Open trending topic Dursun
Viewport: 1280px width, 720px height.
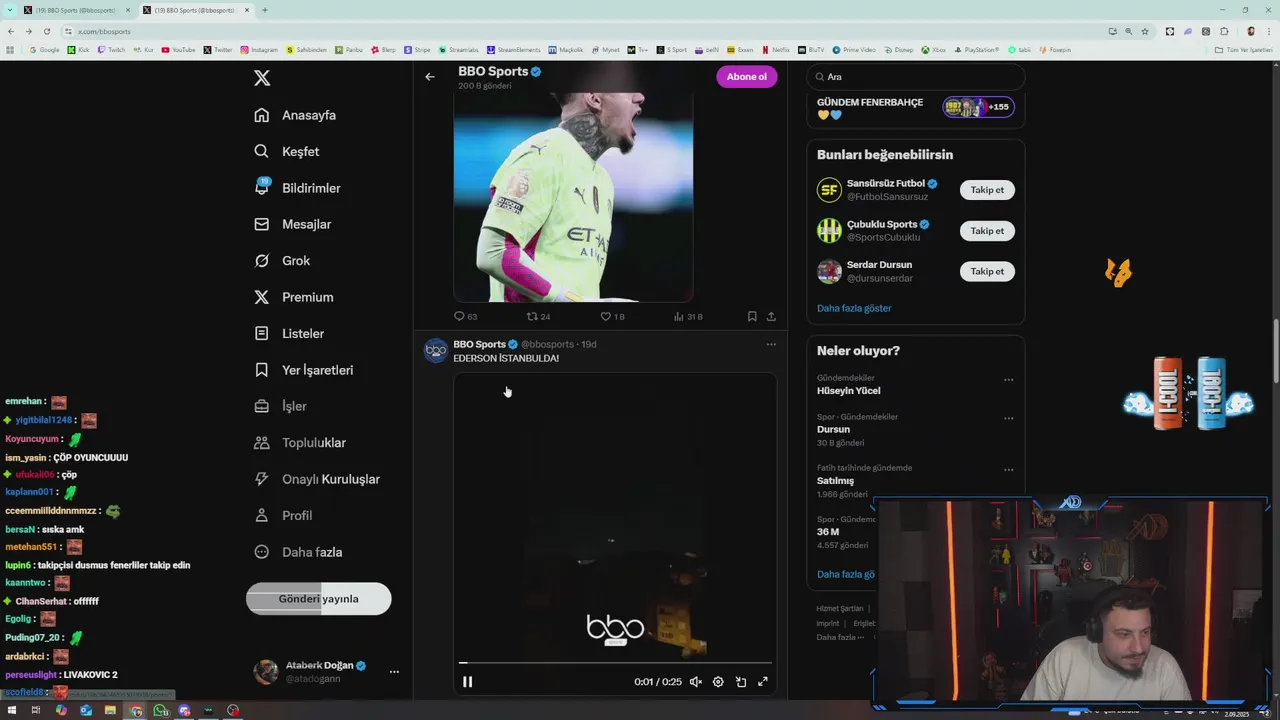pos(833,429)
